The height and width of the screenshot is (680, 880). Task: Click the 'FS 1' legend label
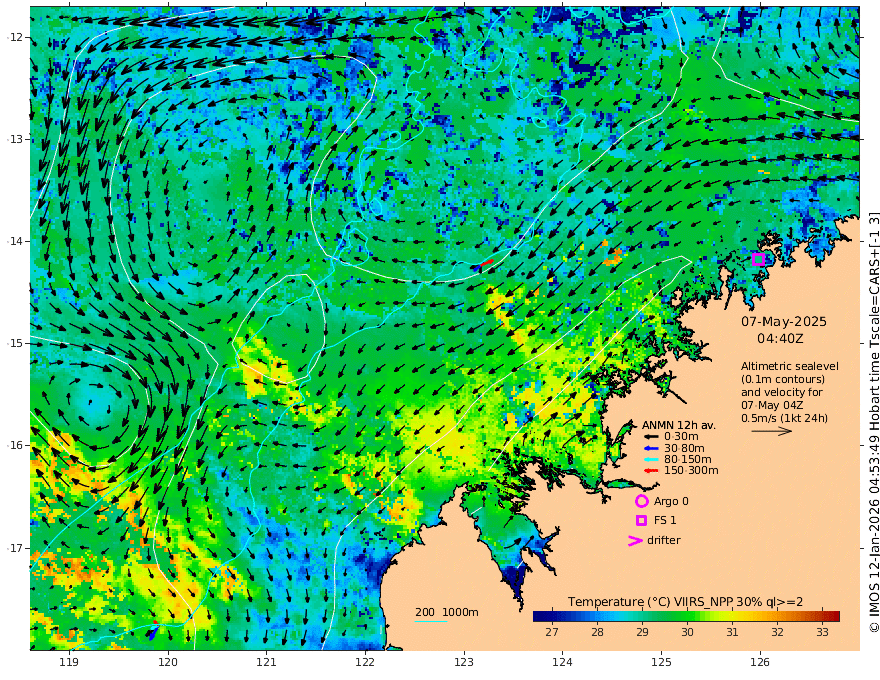click(664, 521)
